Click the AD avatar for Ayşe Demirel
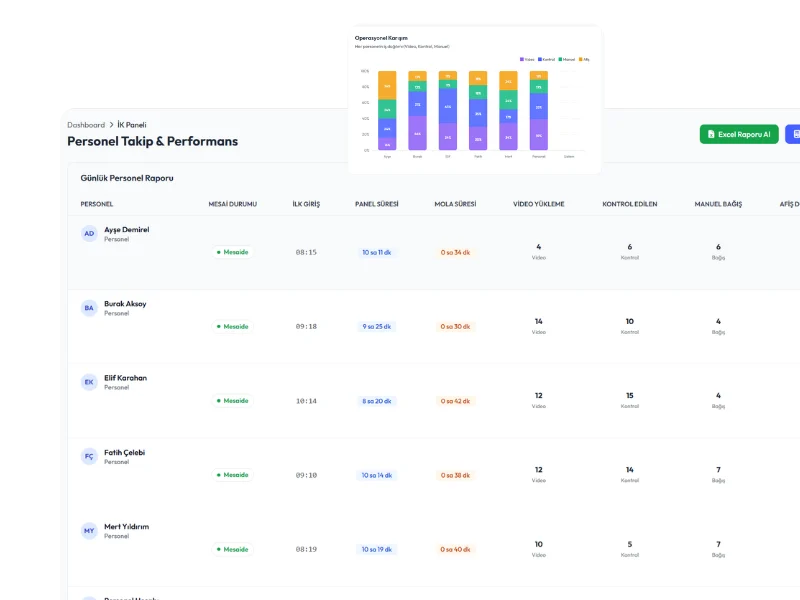The width and height of the screenshot is (800, 600). [89, 234]
